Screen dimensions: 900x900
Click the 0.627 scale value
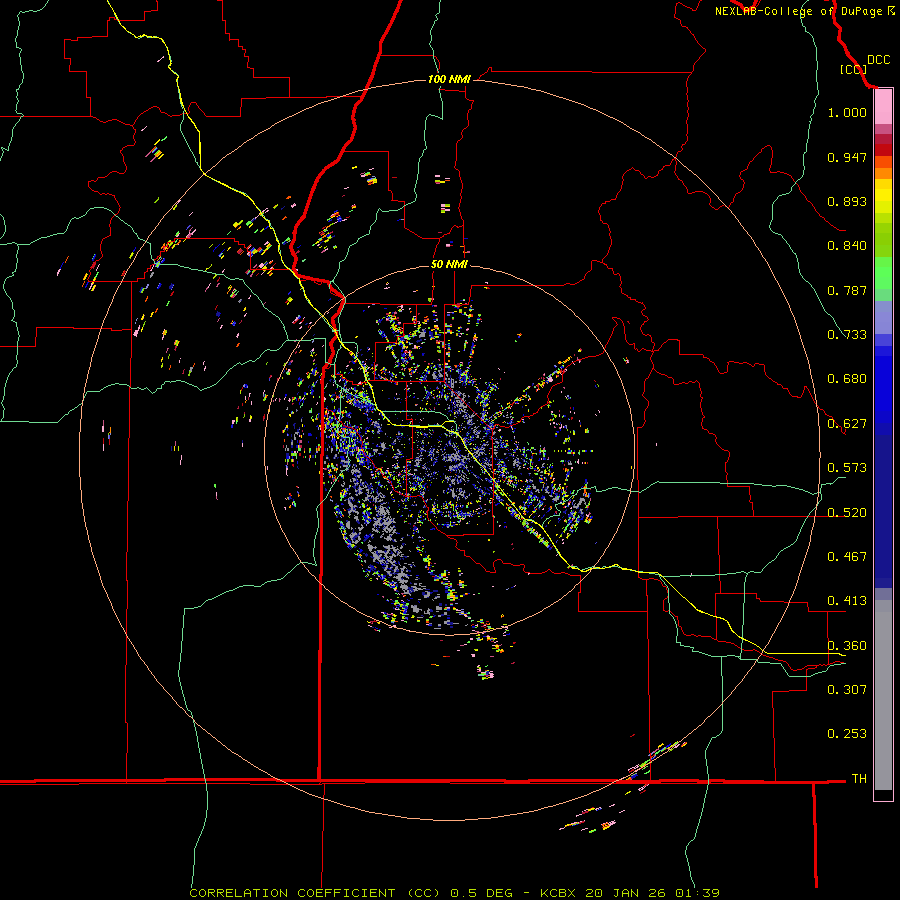click(847, 424)
